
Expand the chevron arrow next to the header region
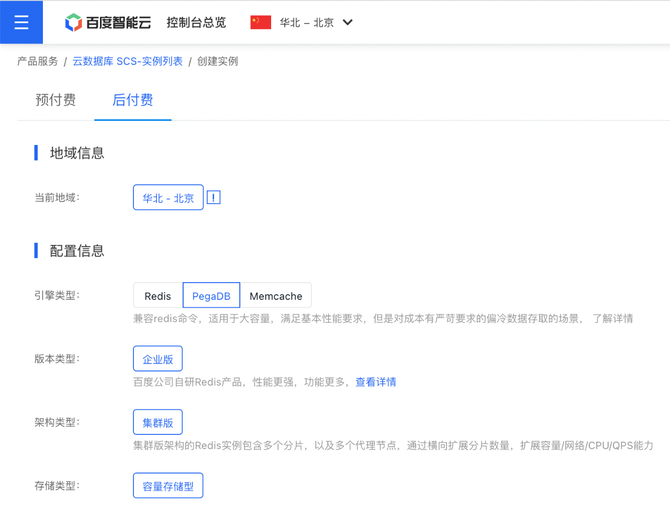(348, 22)
